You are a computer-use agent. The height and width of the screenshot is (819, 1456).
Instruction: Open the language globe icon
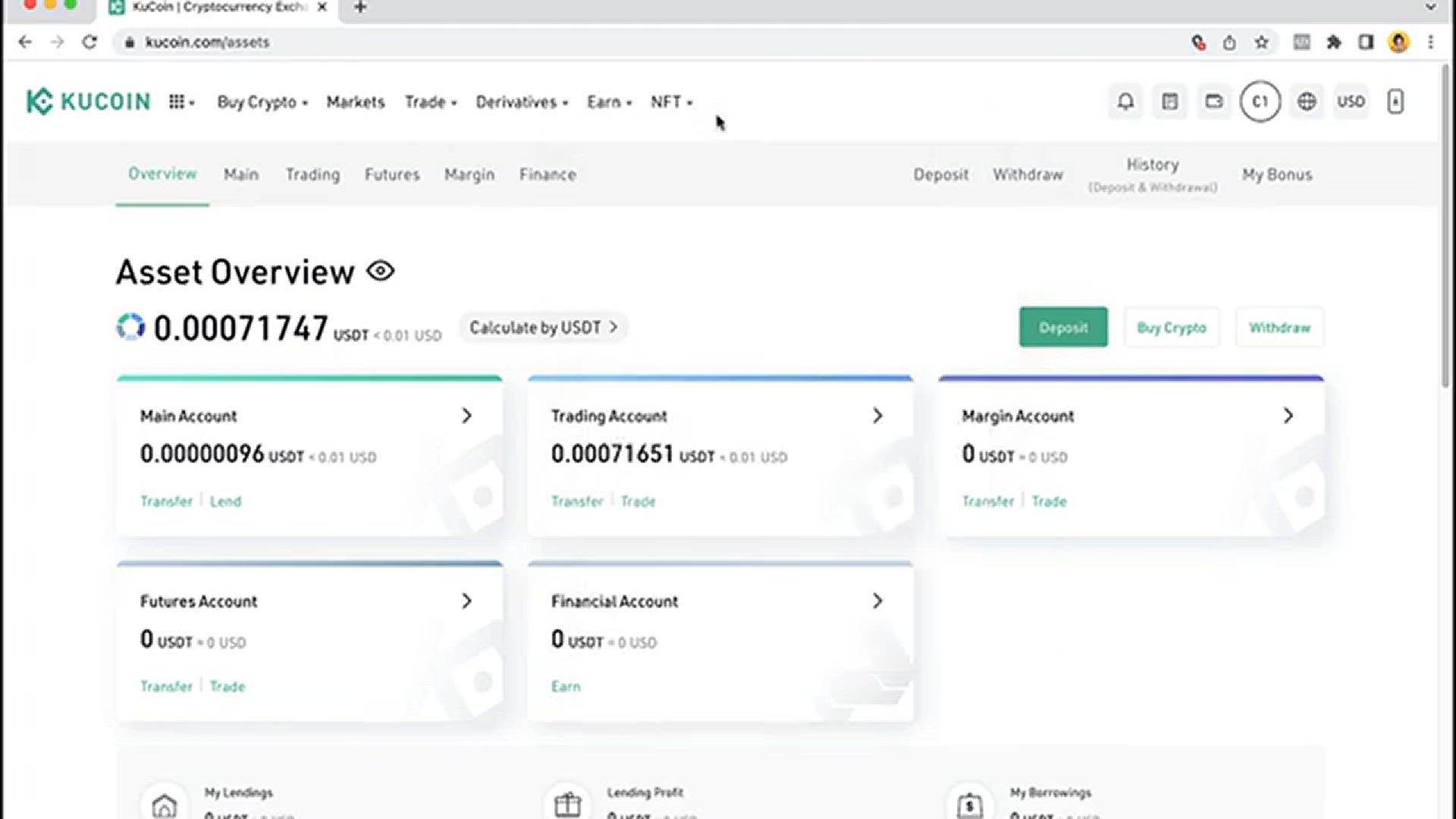tap(1307, 102)
